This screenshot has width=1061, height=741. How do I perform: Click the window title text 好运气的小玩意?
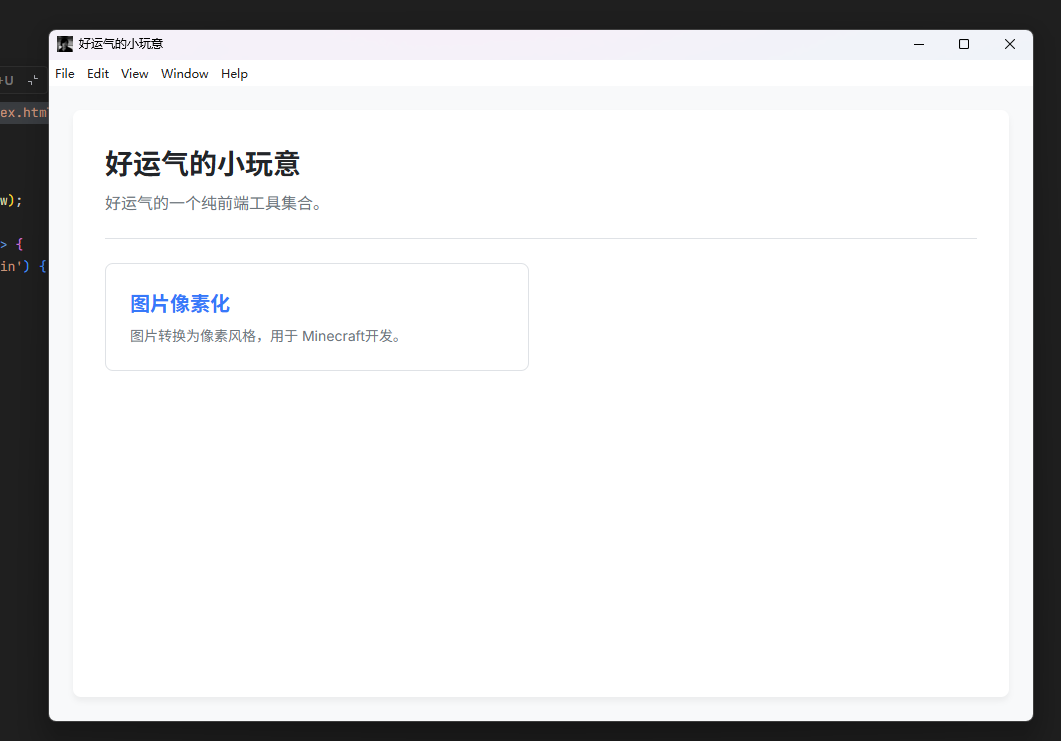point(120,43)
